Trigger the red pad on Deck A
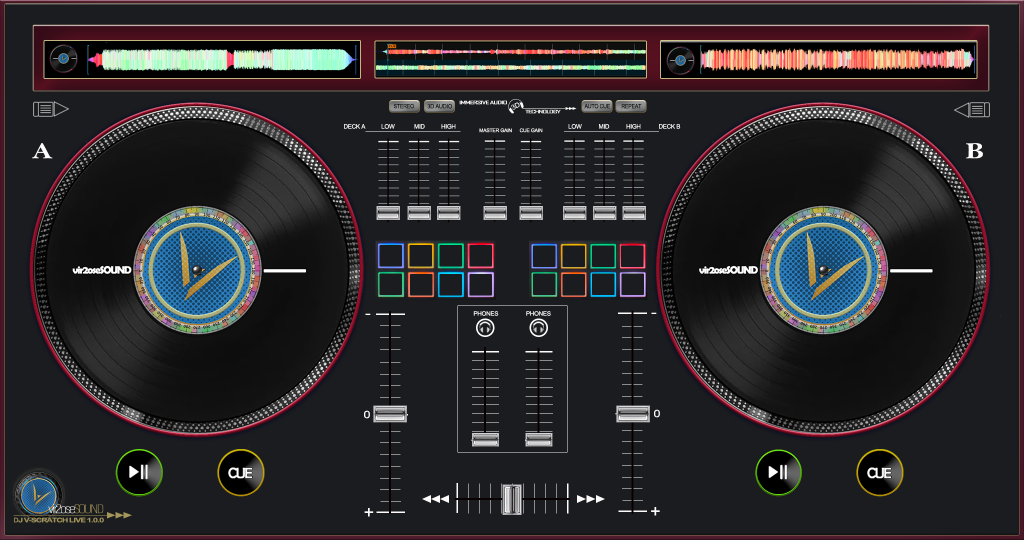Screen dimensions: 1024x540 point(481,256)
